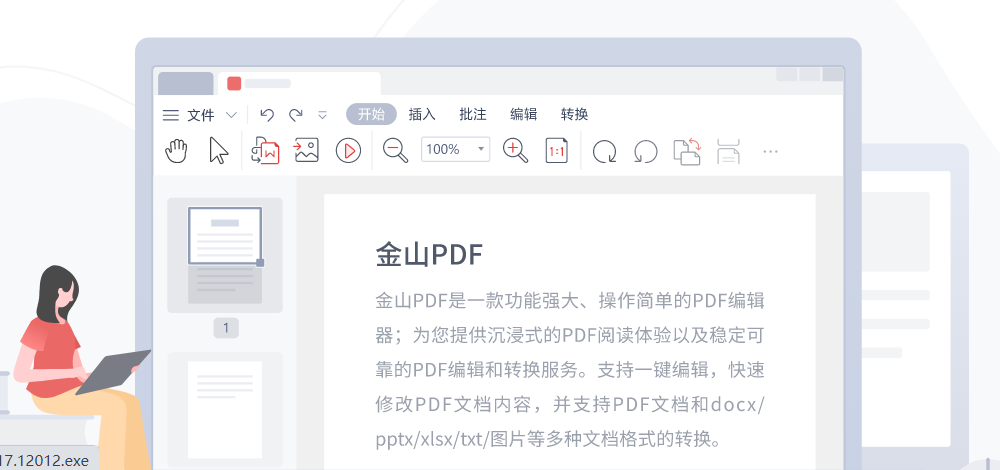Screen dimensions: 1000x470
Task: Select the page 1 thumbnail
Action: (225, 255)
